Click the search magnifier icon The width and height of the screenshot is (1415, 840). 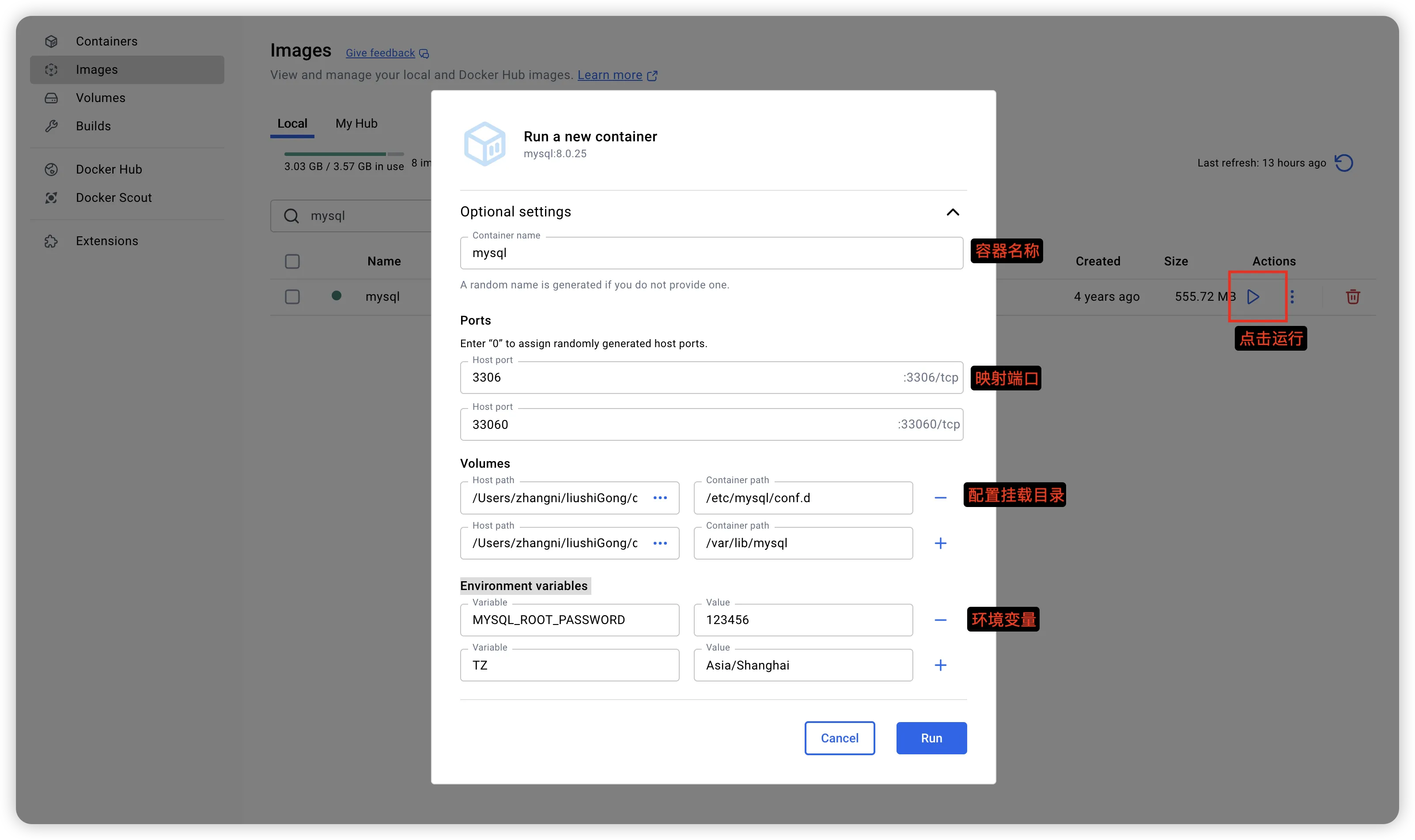[291, 216]
